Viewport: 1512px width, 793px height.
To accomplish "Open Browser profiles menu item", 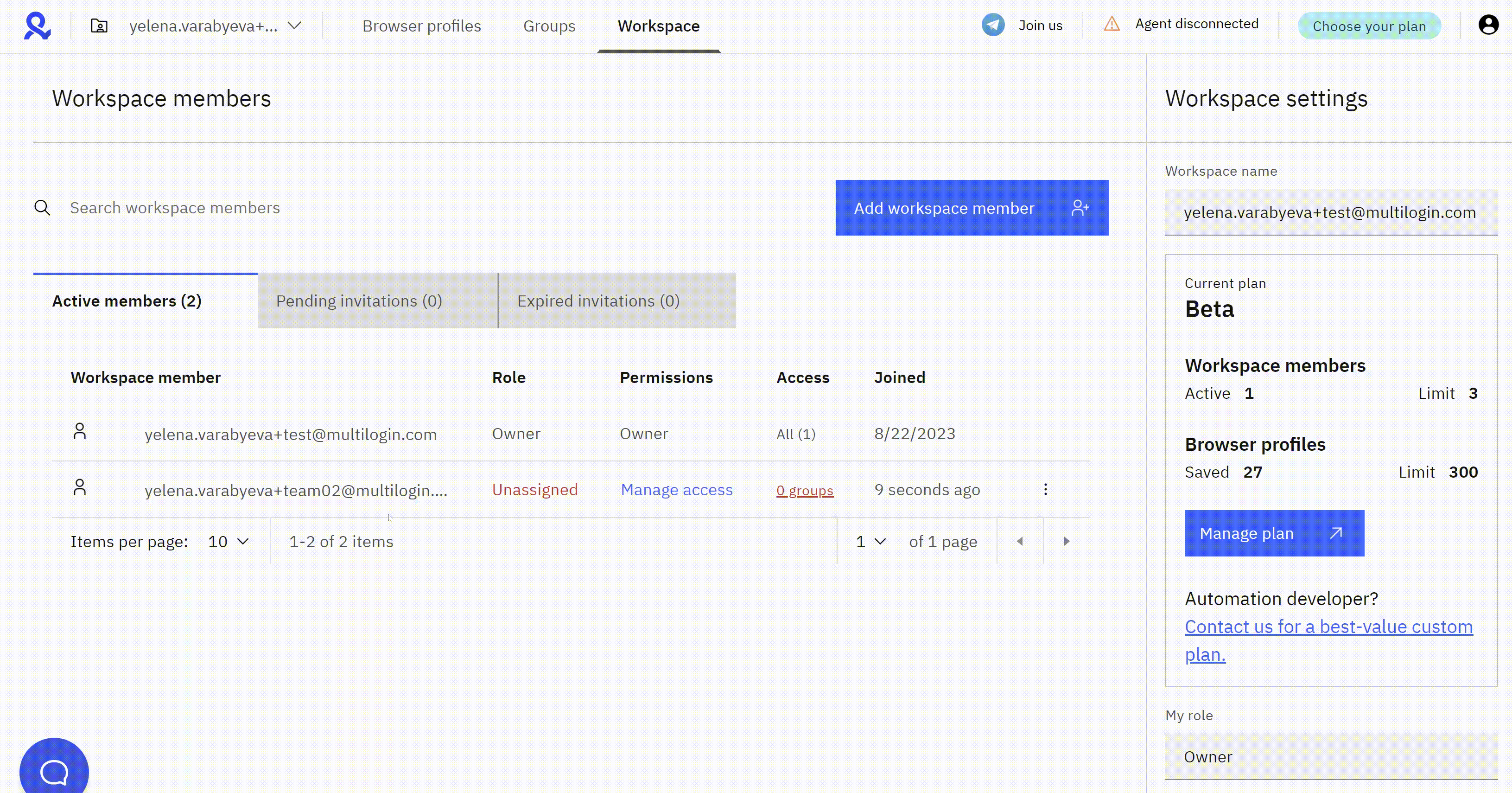I will coord(421,26).
